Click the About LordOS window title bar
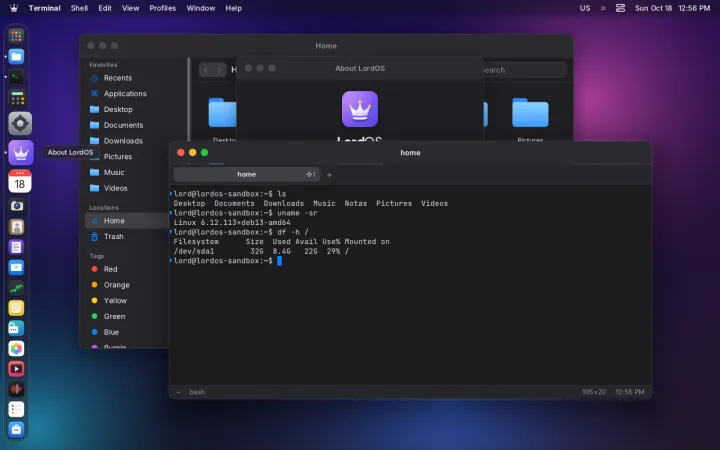720x450 pixels. coord(360,68)
